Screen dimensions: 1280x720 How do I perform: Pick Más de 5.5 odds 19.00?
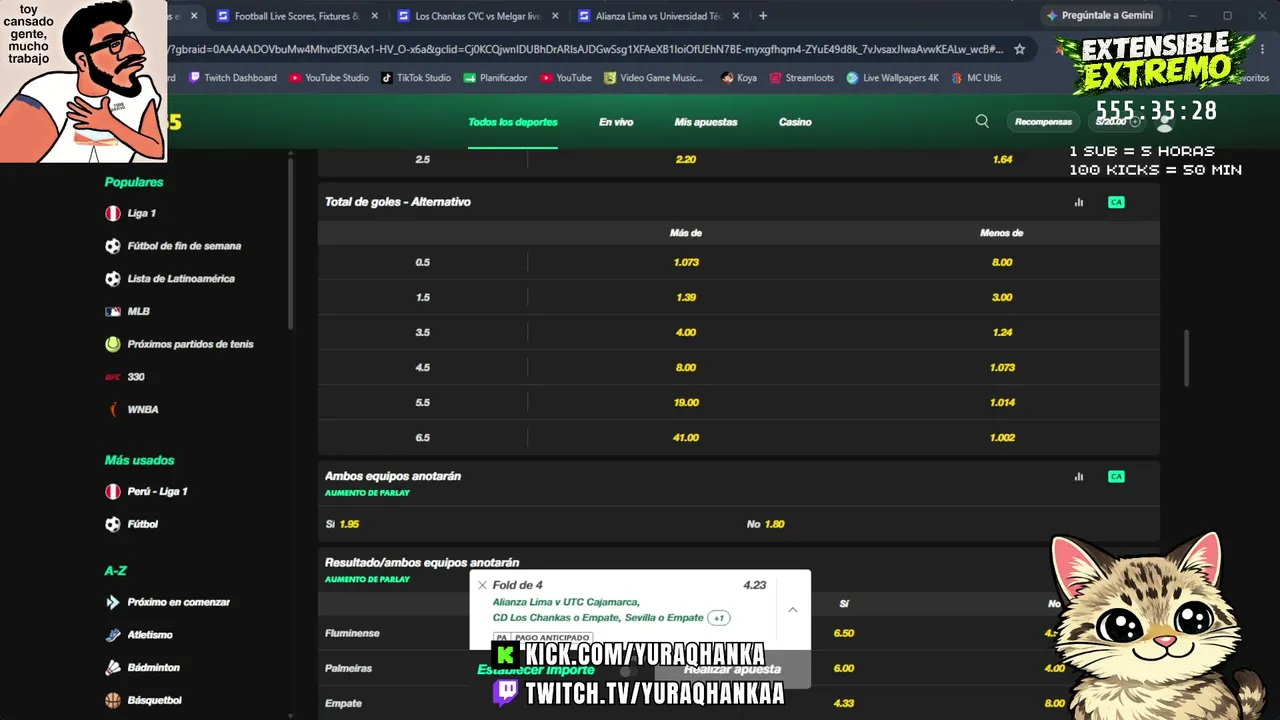(x=686, y=402)
